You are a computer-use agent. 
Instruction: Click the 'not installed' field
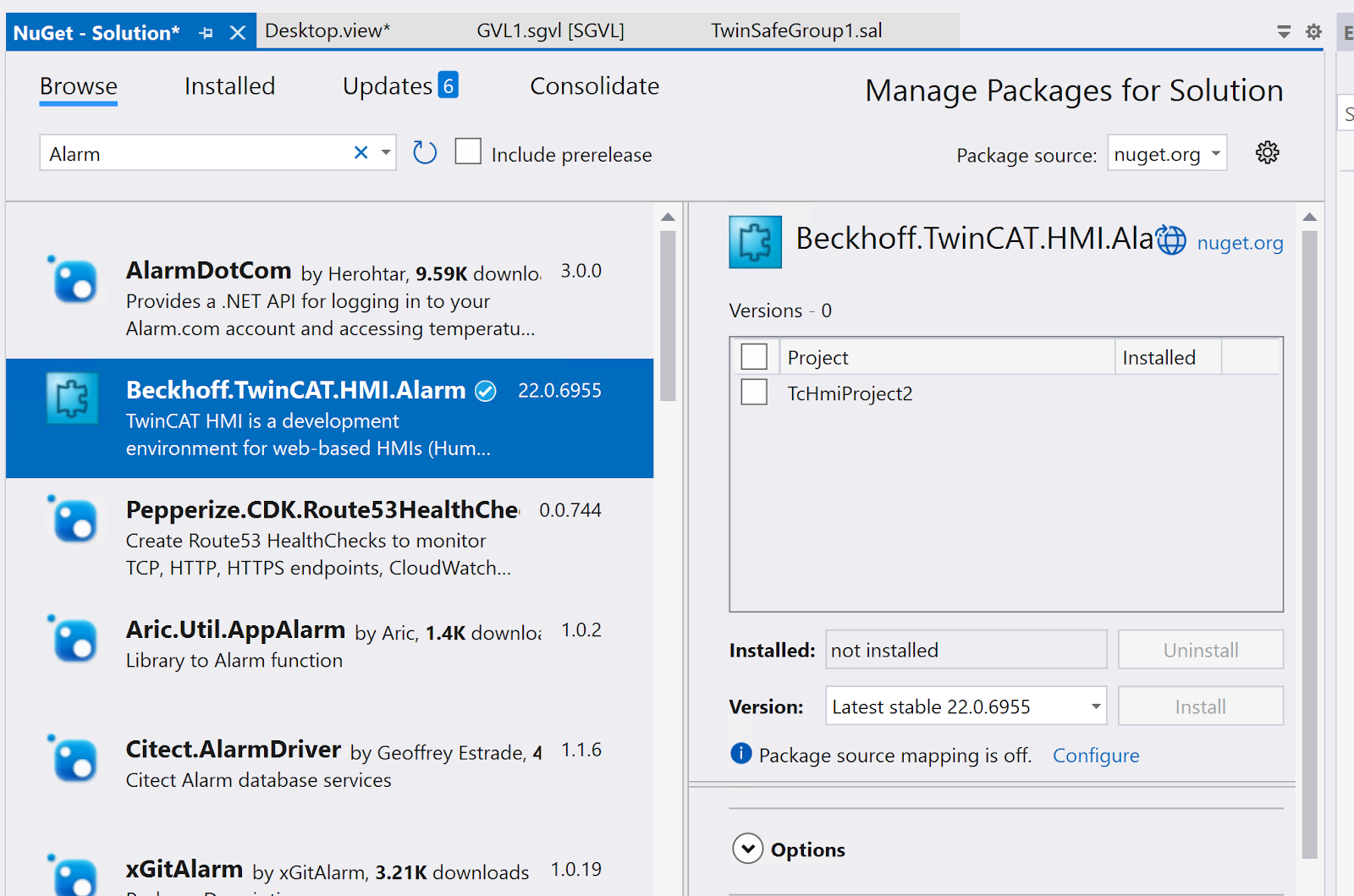pyautogui.click(x=966, y=650)
